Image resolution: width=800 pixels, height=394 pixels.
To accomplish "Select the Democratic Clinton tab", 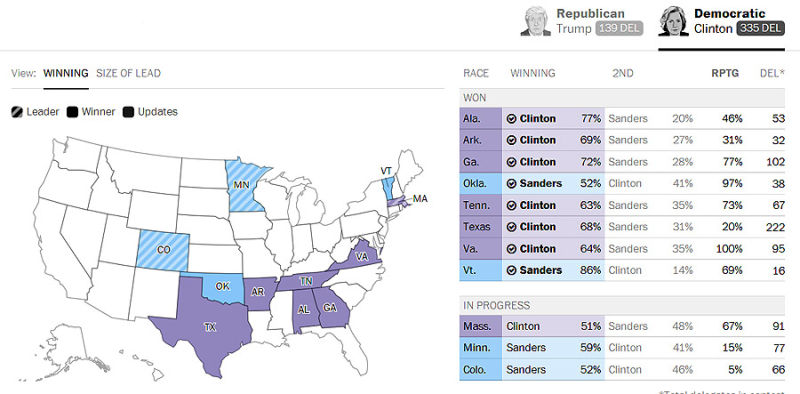I will tap(721, 21).
